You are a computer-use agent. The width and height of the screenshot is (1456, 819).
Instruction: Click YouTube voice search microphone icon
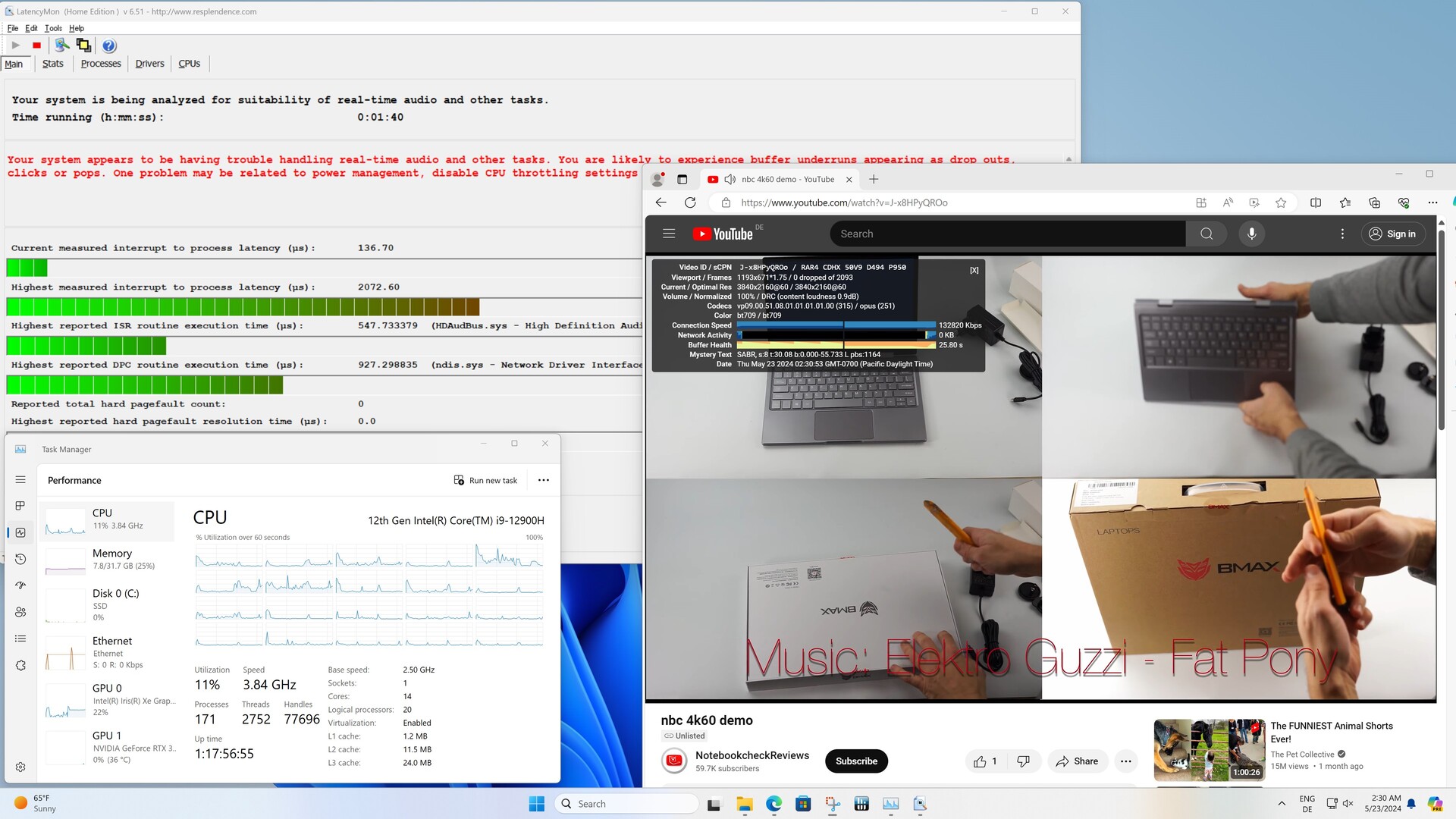[x=1251, y=234]
